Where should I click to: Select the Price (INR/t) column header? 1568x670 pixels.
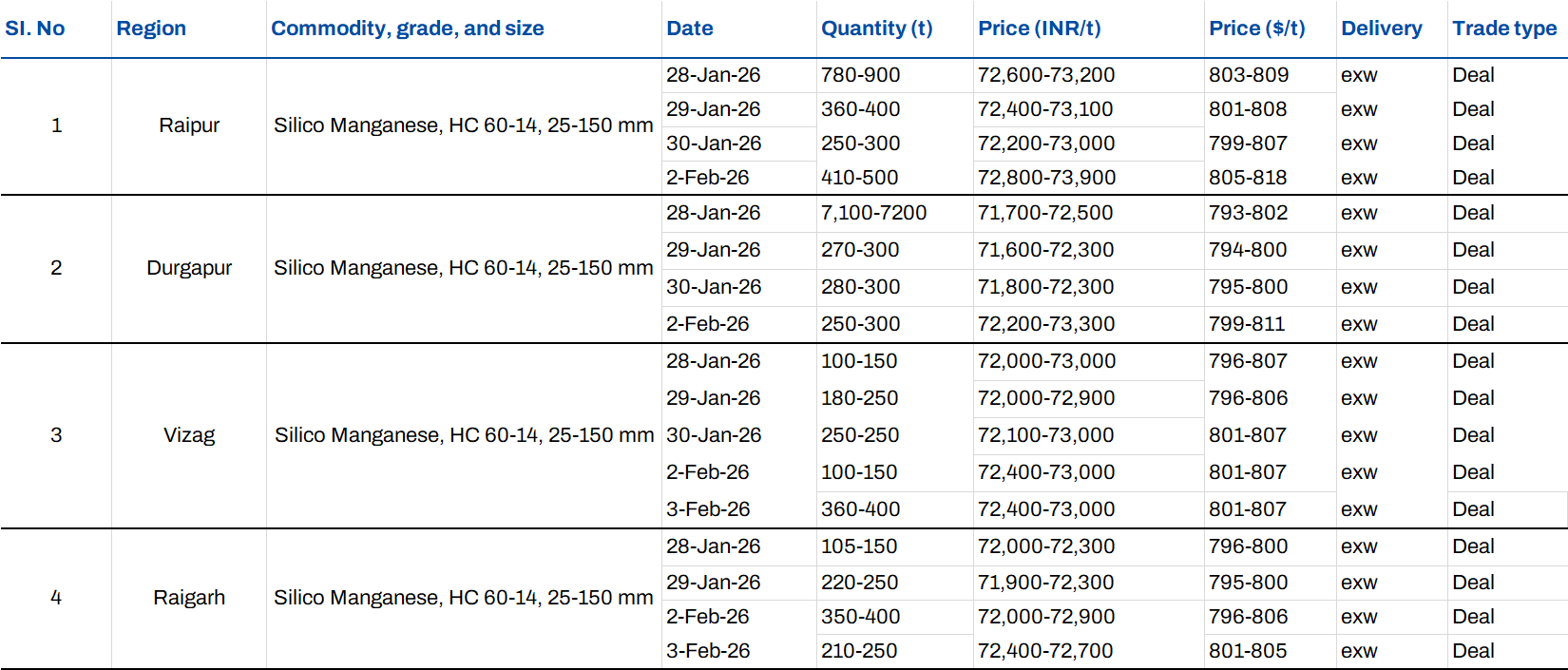click(1040, 29)
